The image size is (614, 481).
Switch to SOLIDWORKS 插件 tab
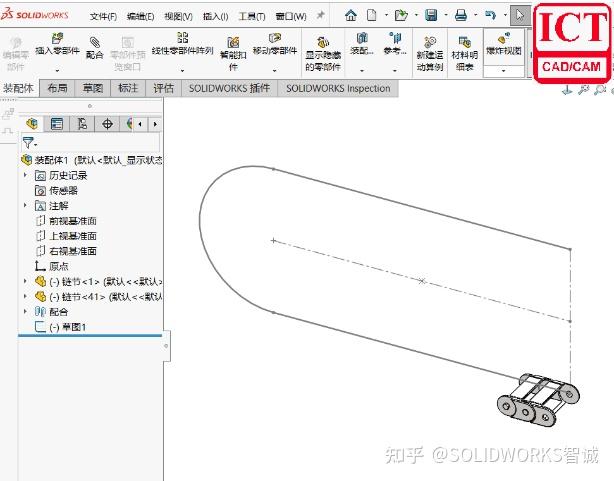pyautogui.click(x=229, y=88)
